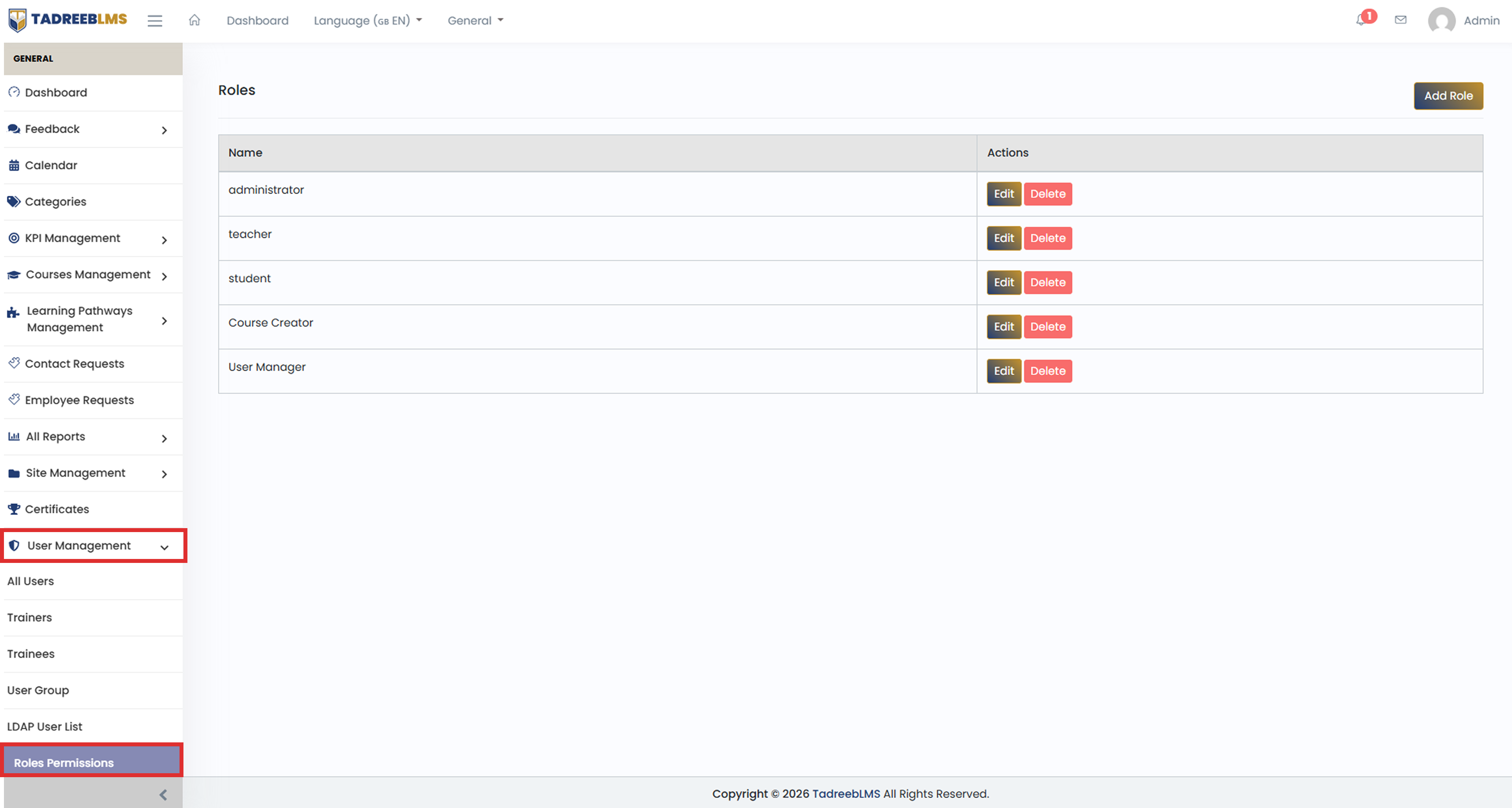
Task: Delete the Course Creator role
Action: (1048, 327)
